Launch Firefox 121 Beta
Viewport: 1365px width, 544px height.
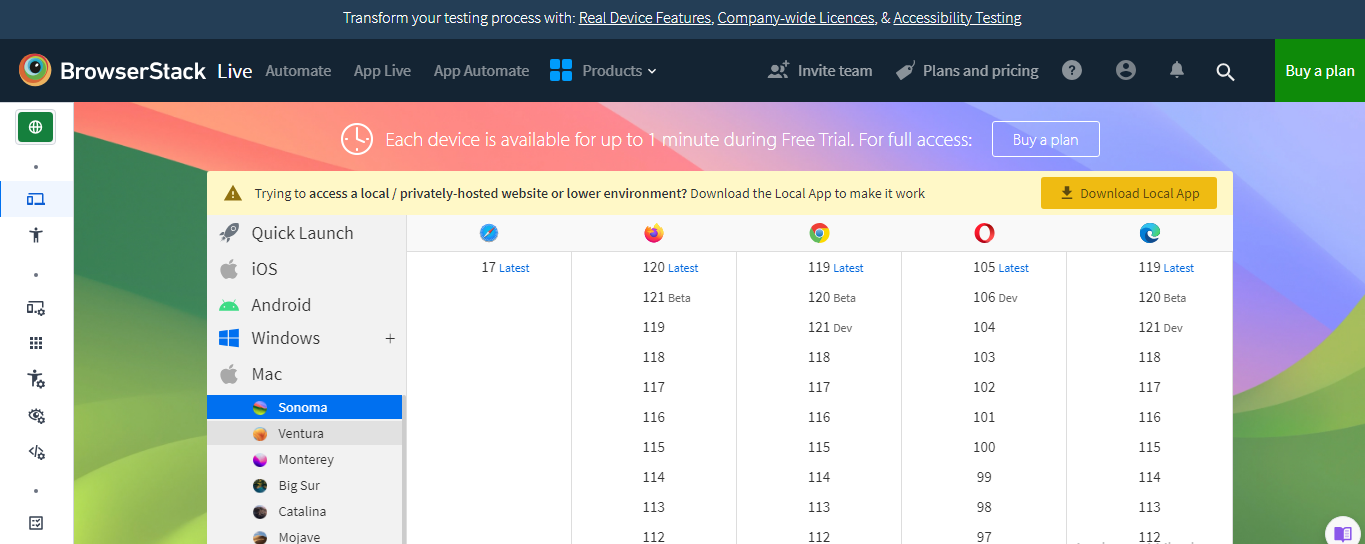666,297
